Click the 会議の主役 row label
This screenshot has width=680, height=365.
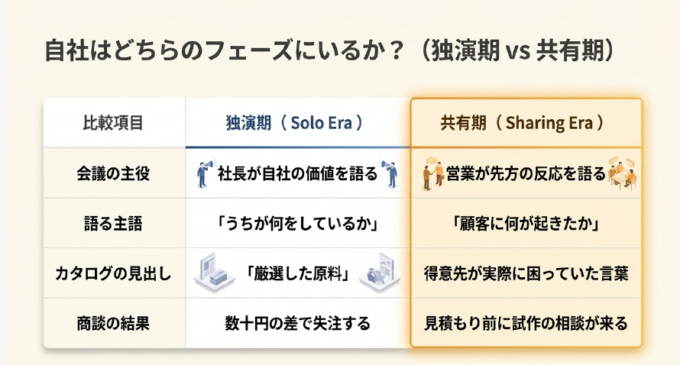pos(114,173)
